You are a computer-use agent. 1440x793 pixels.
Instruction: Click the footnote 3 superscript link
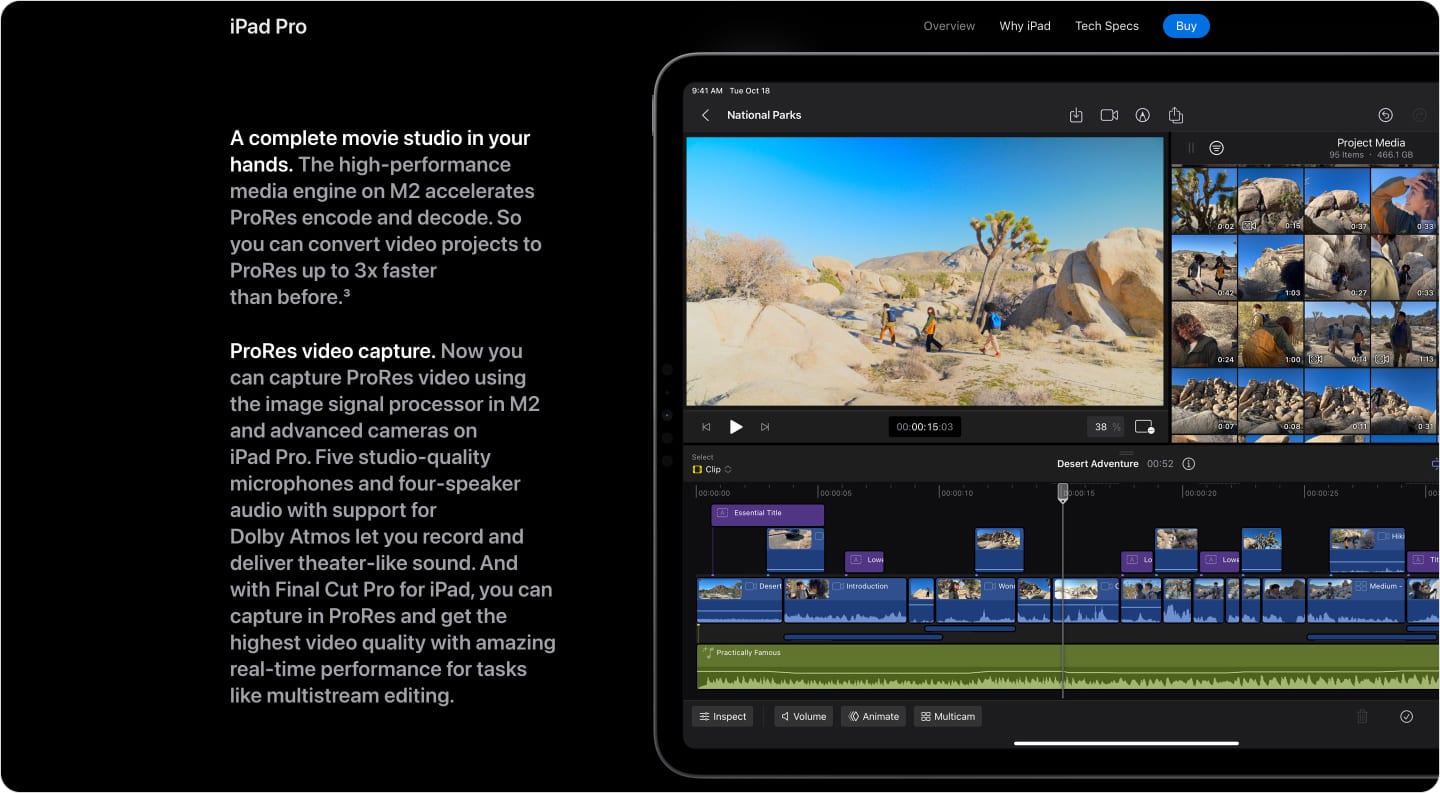tap(346, 294)
